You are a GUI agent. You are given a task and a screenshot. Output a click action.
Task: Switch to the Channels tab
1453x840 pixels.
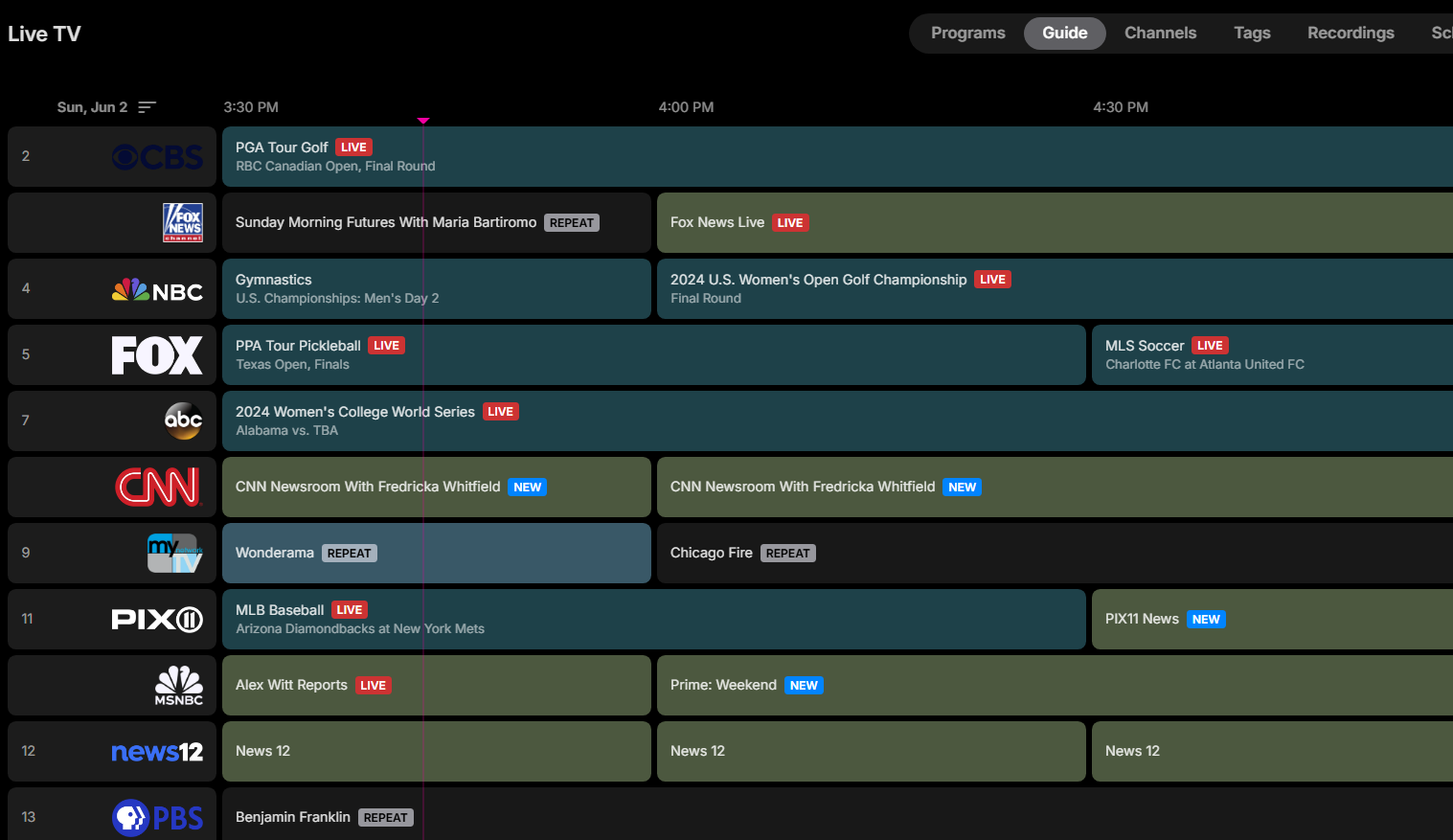[1160, 33]
